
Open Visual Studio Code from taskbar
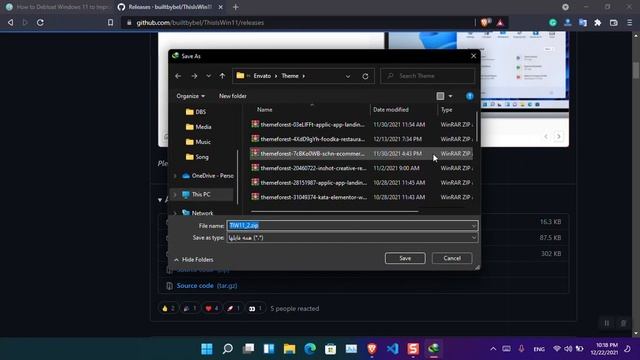click(x=392, y=349)
